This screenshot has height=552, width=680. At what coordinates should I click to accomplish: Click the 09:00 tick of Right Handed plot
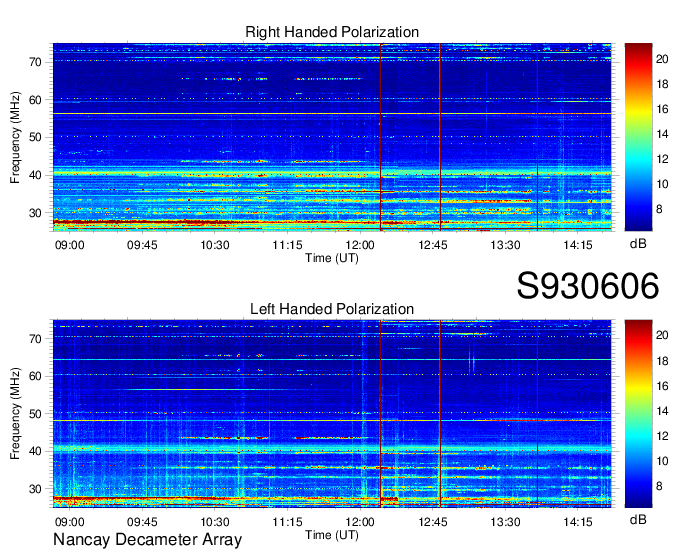tap(69, 245)
